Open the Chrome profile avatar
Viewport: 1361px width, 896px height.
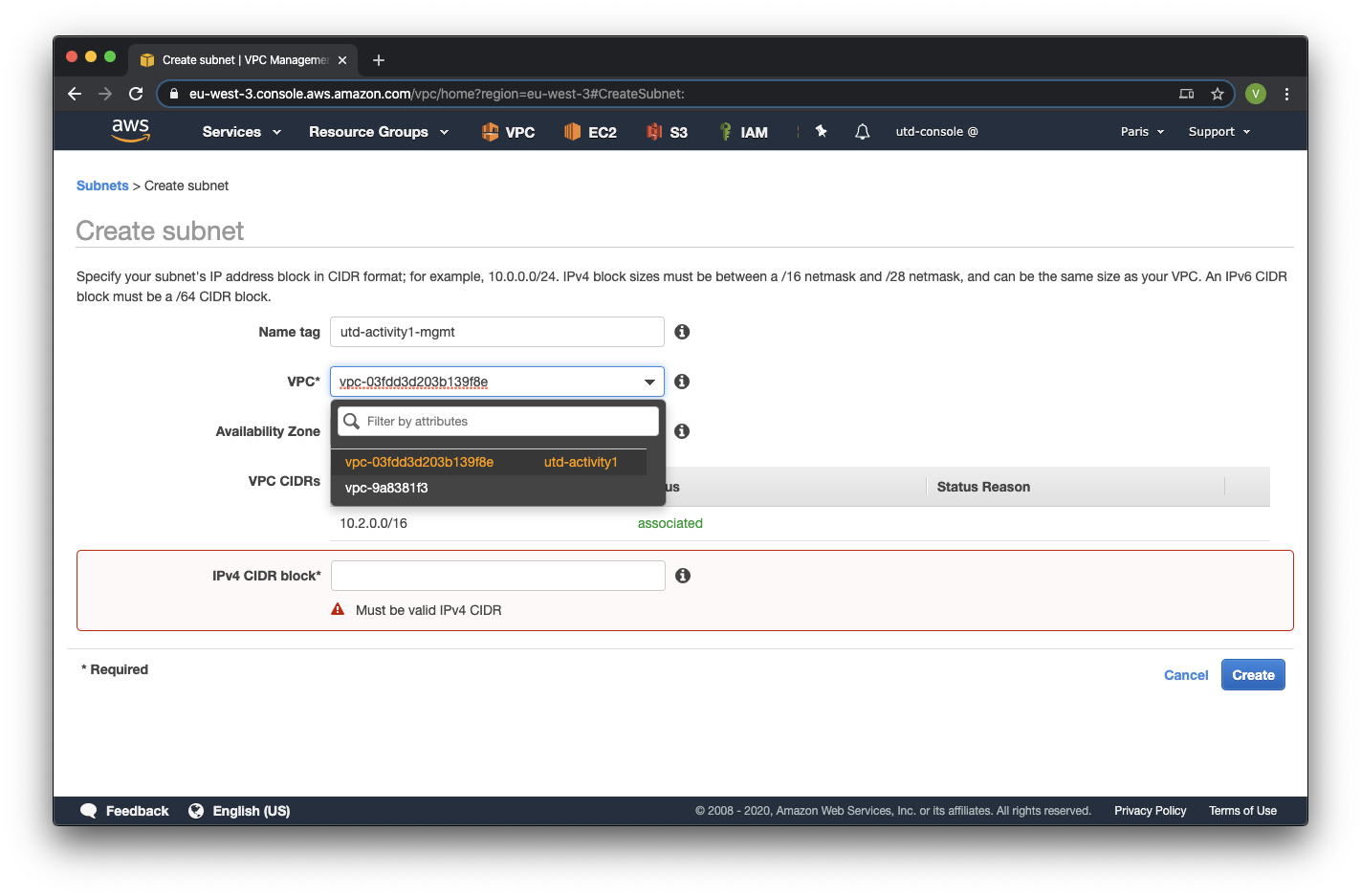(x=1256, y=94)
